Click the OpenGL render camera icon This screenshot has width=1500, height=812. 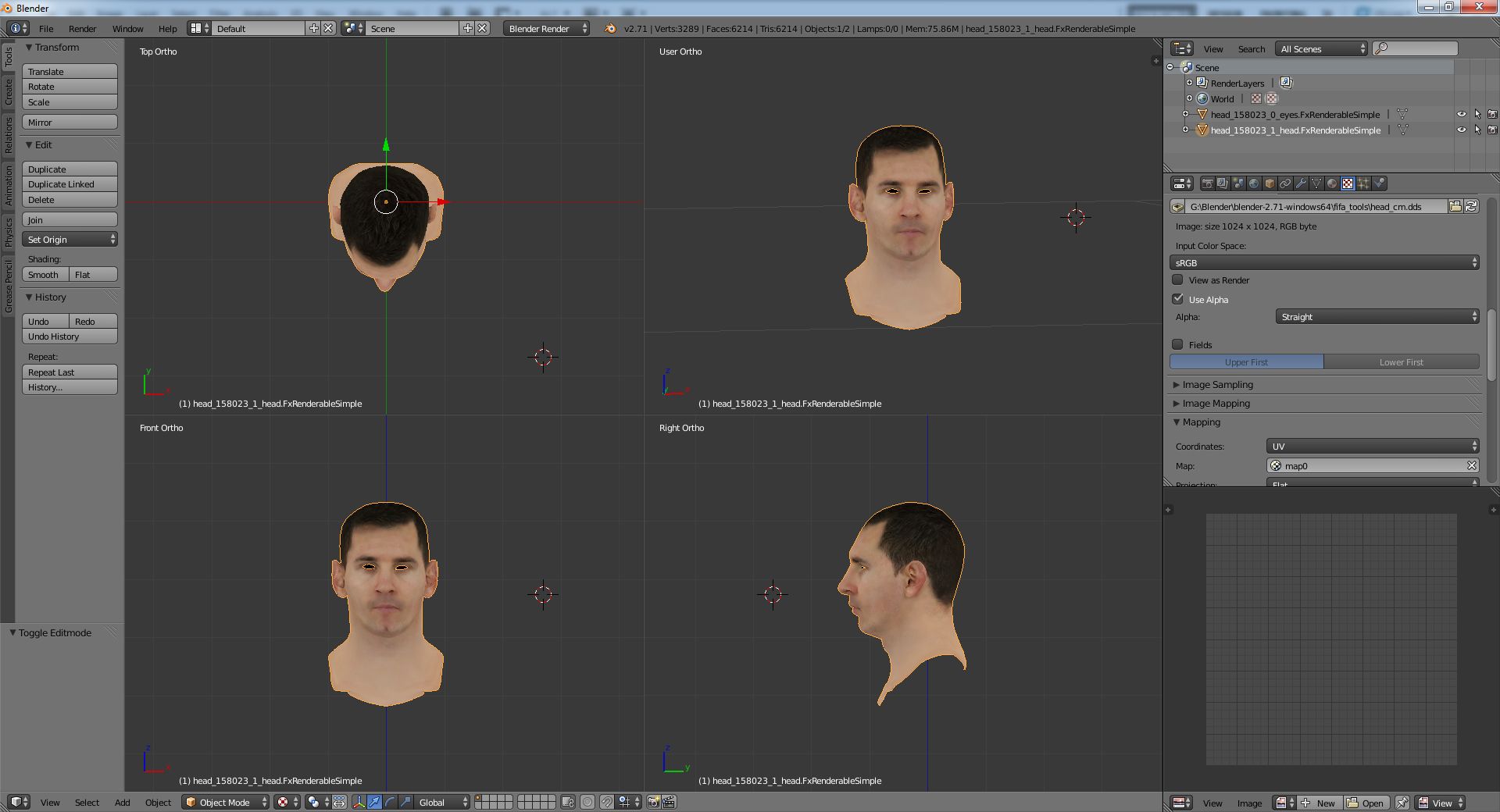coord(654,802)
